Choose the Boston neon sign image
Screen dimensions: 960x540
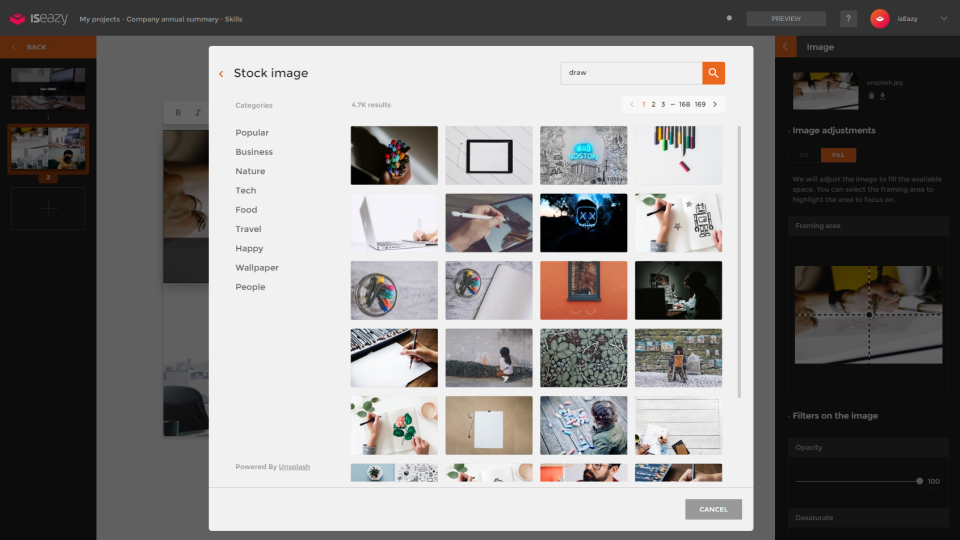[583, 156]
